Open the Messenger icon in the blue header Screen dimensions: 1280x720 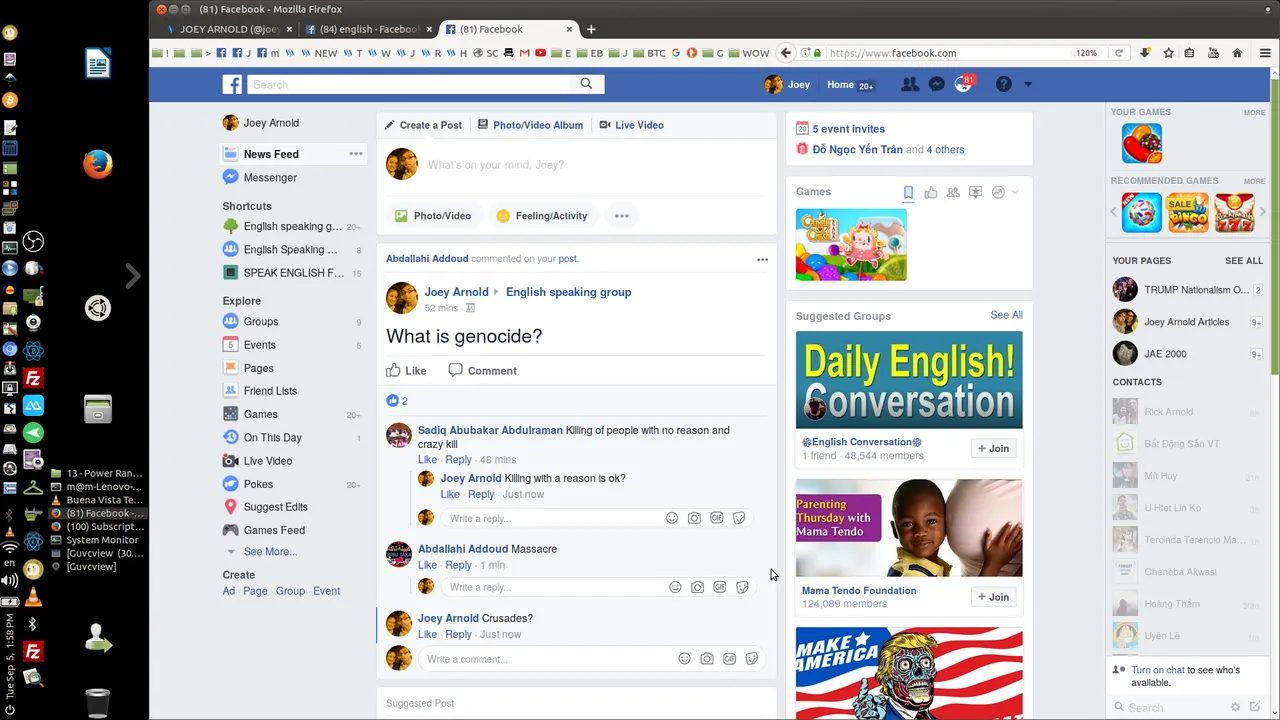(937, 85)
